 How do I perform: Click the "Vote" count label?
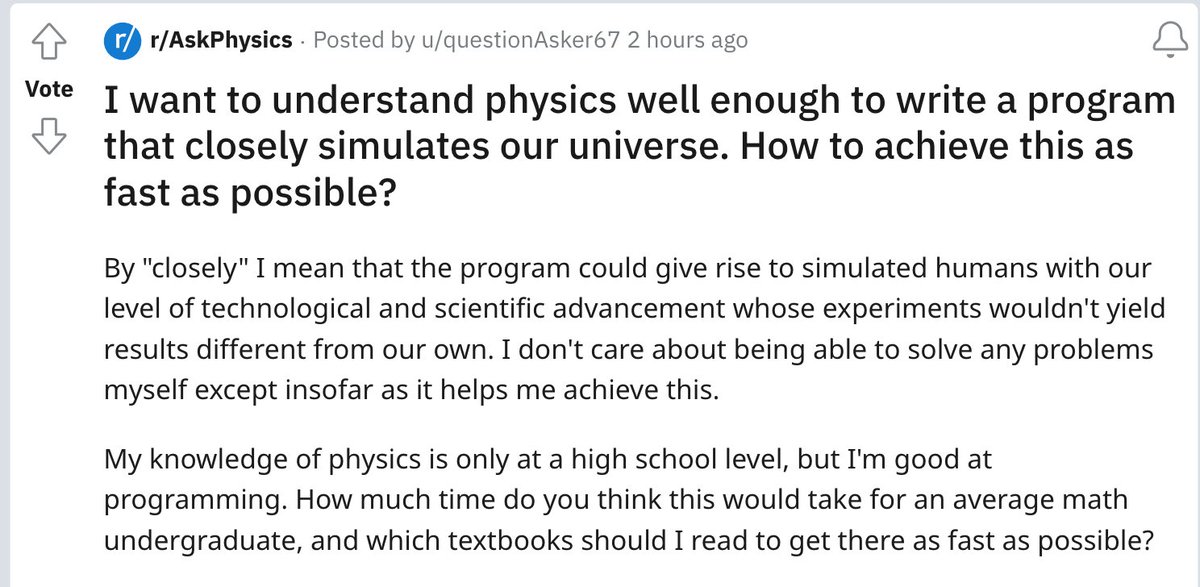tap(49, 89)
